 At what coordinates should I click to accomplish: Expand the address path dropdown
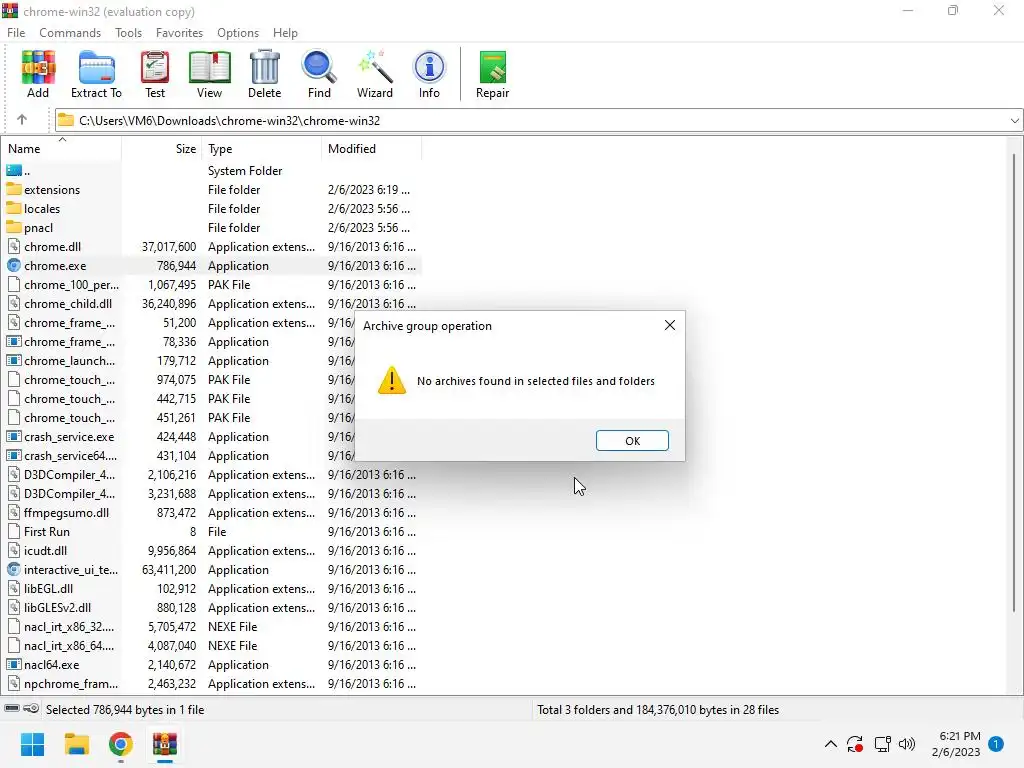pyautogui.click(x=1014, y=121)
